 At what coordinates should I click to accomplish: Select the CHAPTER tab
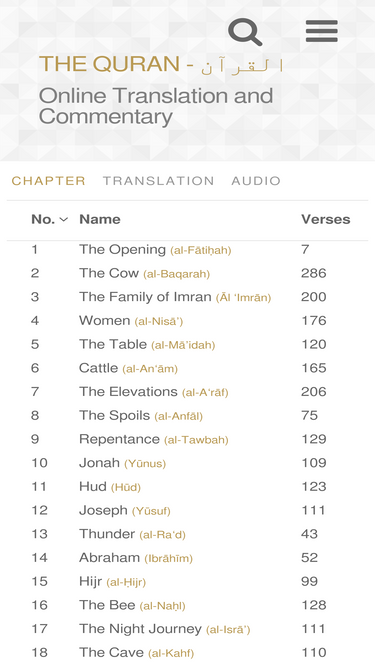click(x=48, y=181)
